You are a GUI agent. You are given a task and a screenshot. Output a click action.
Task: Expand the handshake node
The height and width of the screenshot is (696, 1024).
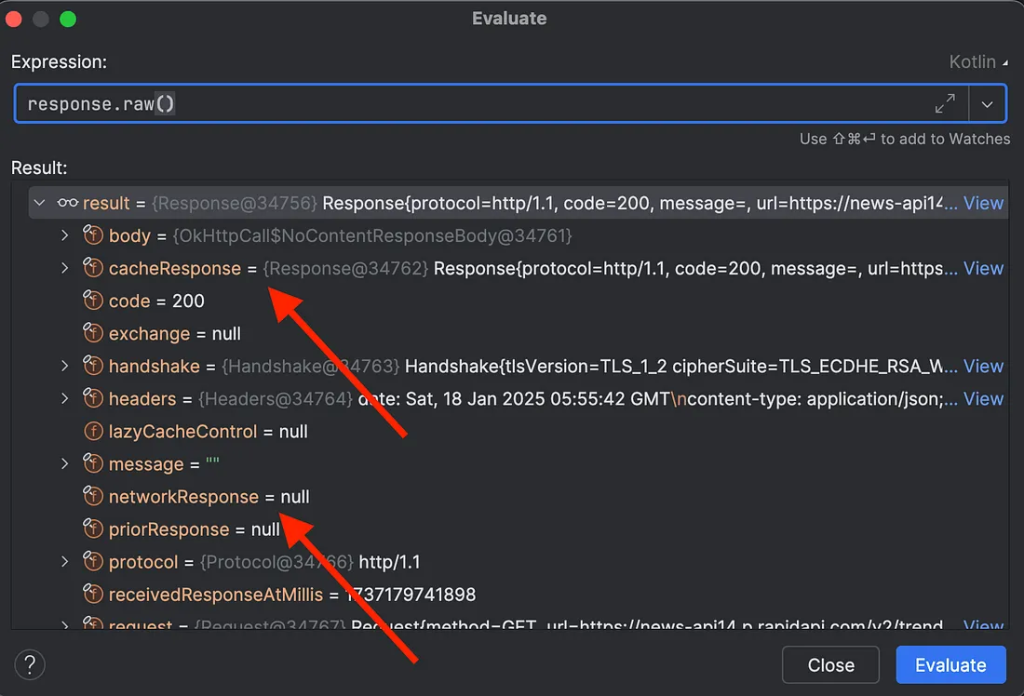click(x=65, y=366)
